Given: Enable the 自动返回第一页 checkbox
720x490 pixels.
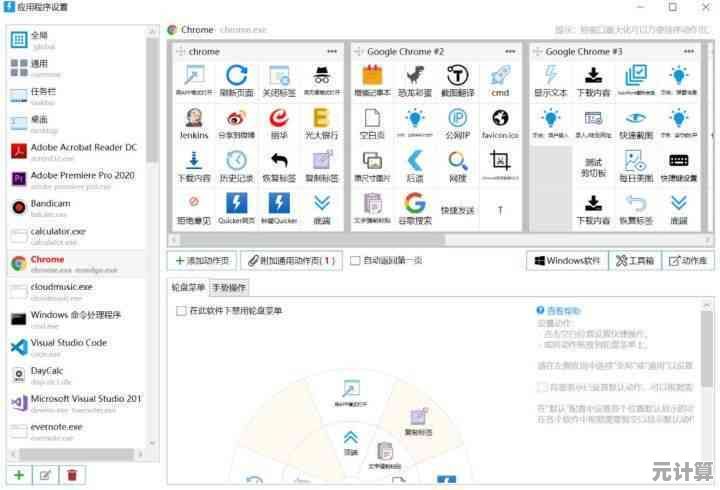Looking at the screenshot, I should [355, 261].
